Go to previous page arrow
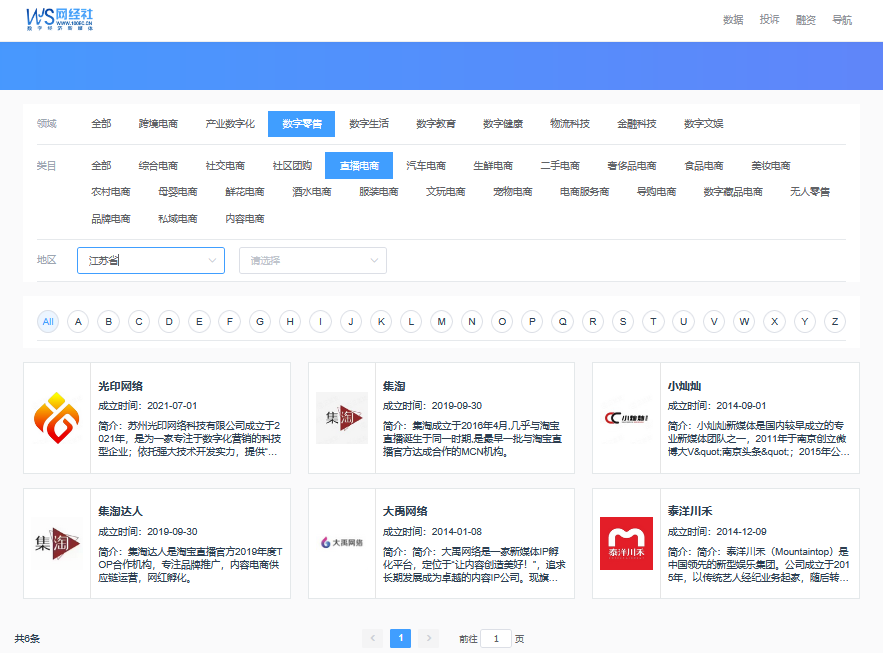The width and height of the screenshot is (883, 653). pyautogui.click(x=373, y=638)
